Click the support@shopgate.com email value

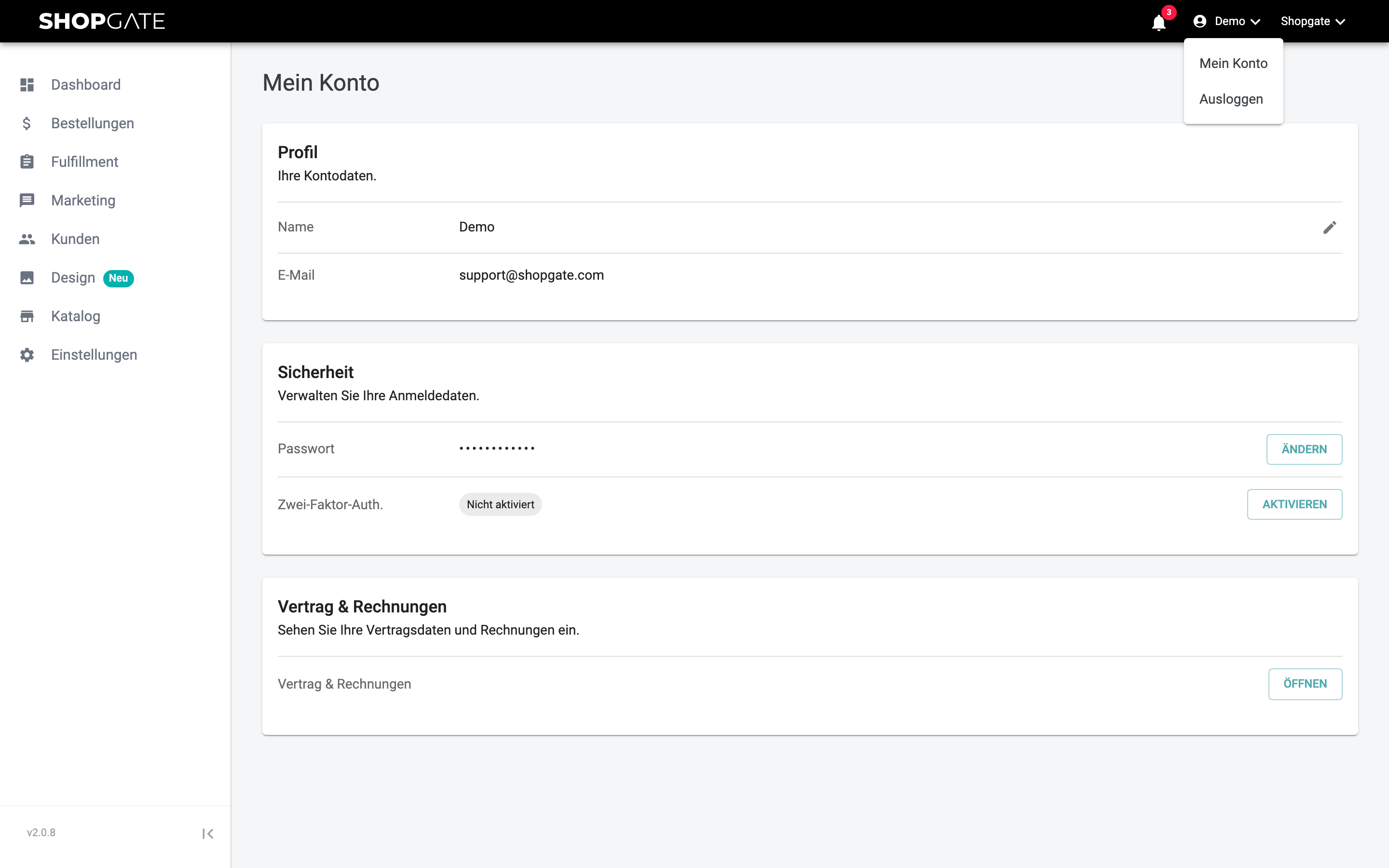[531, 275]
